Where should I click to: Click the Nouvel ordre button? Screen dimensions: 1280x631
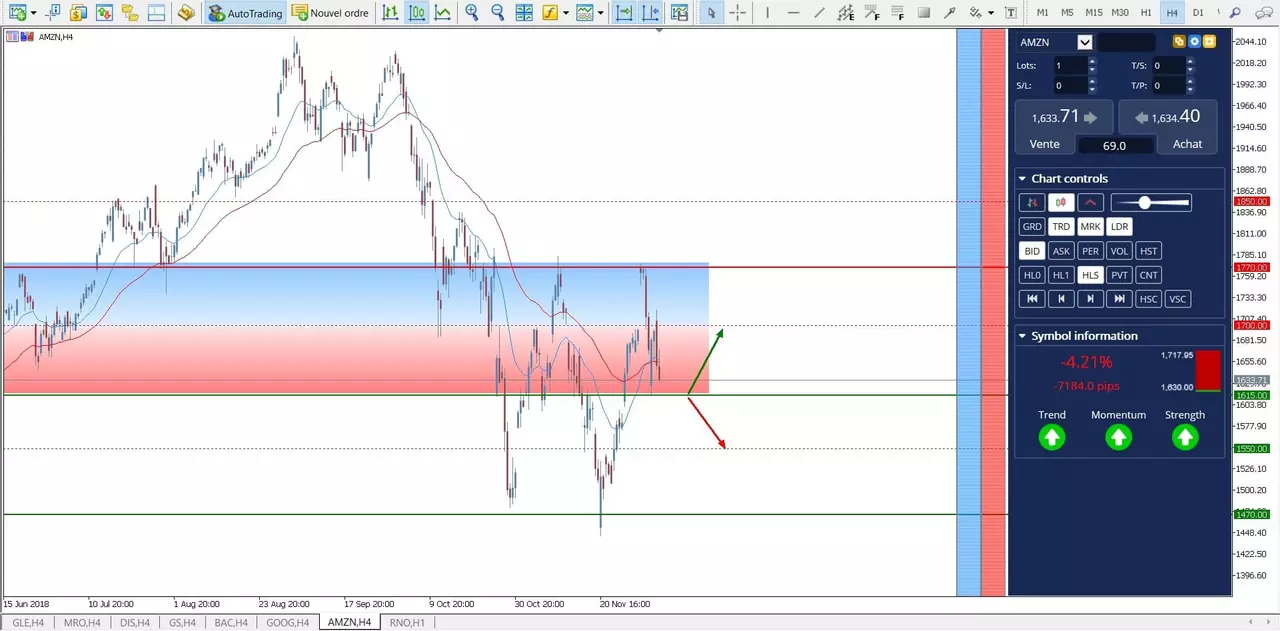coord(330,13)
